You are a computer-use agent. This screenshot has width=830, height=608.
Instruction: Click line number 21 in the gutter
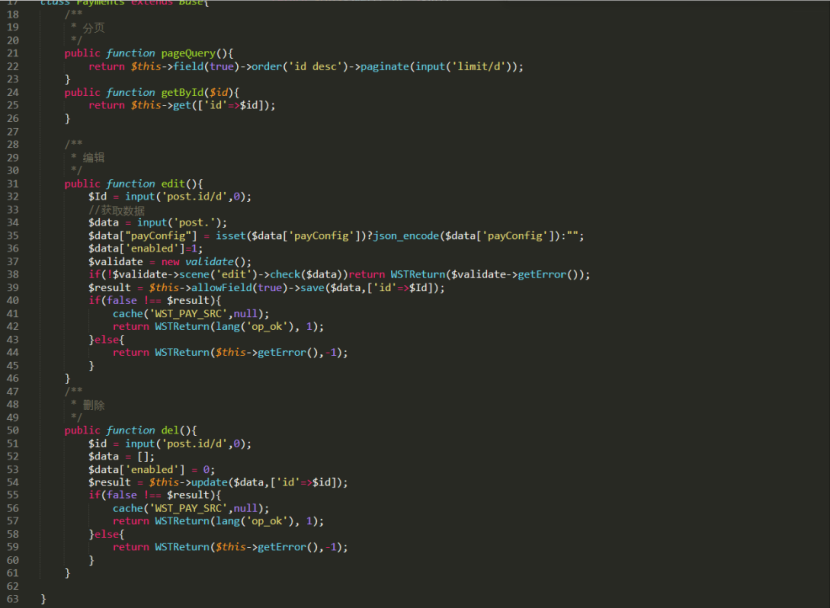tap(12, 53)
